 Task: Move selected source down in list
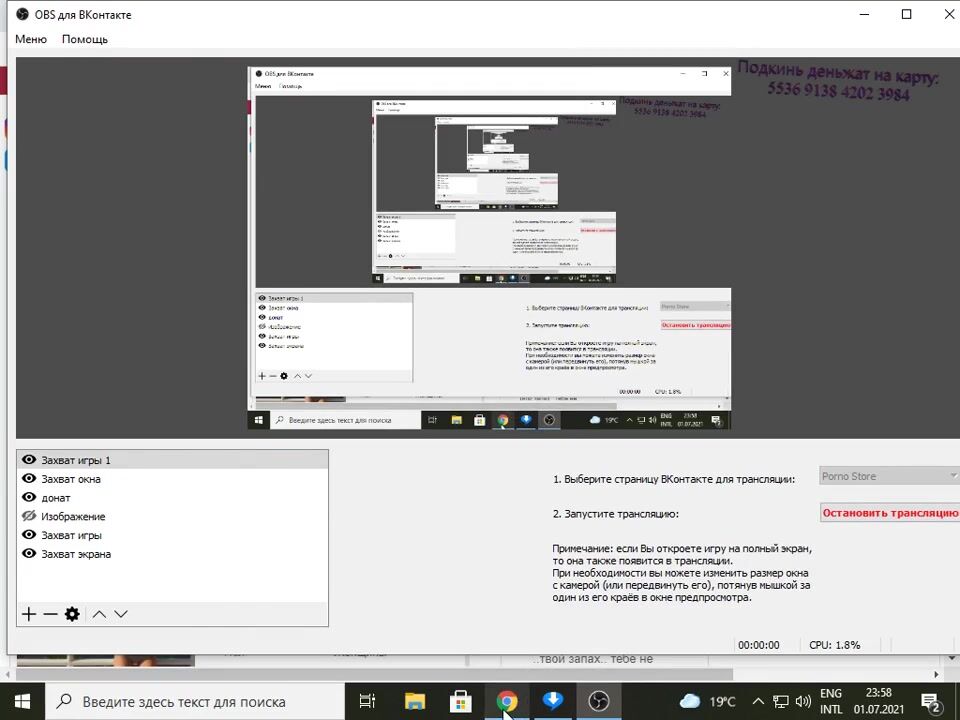[x=121, y=614]
